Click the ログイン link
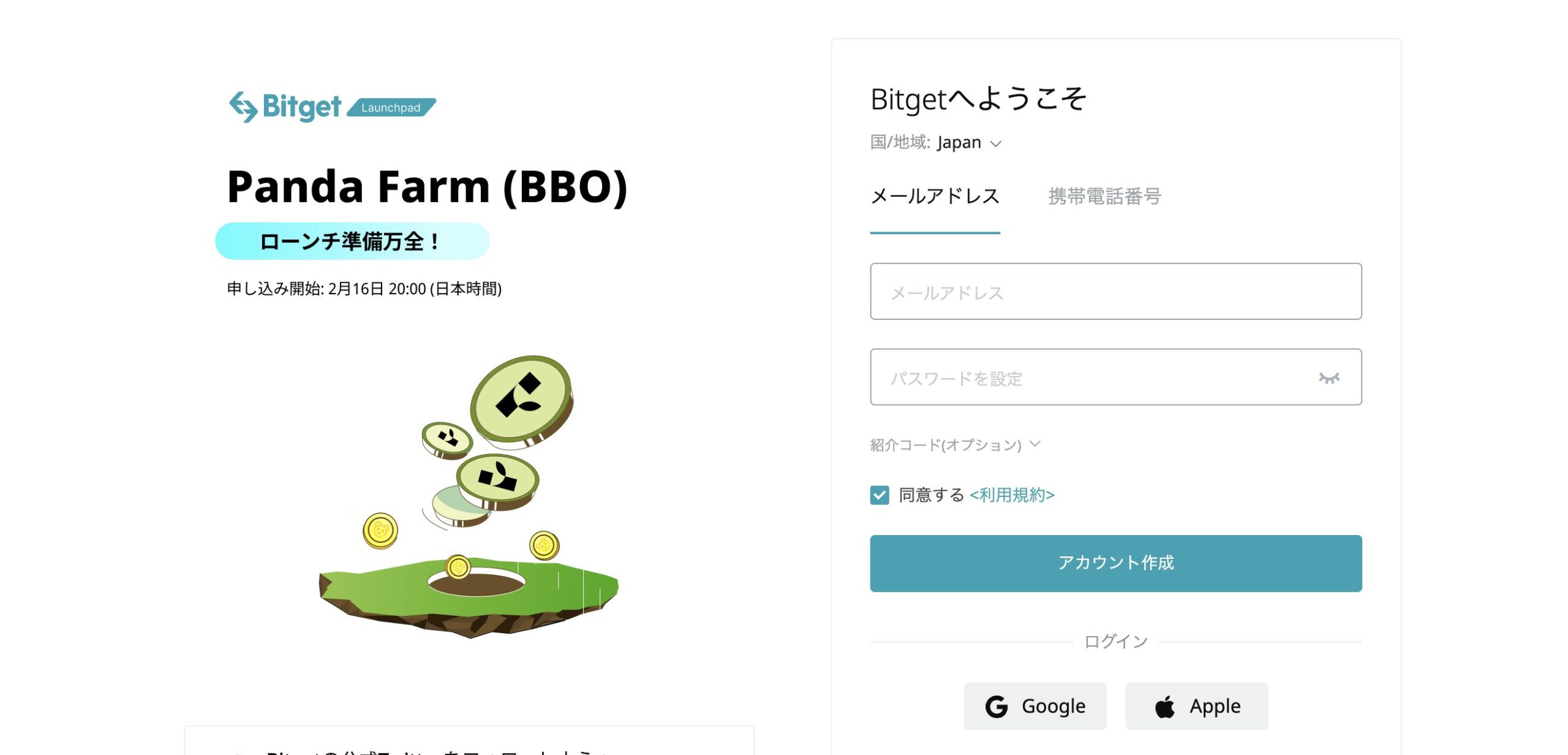1568x755 pixels. (x=1116, y=640)
